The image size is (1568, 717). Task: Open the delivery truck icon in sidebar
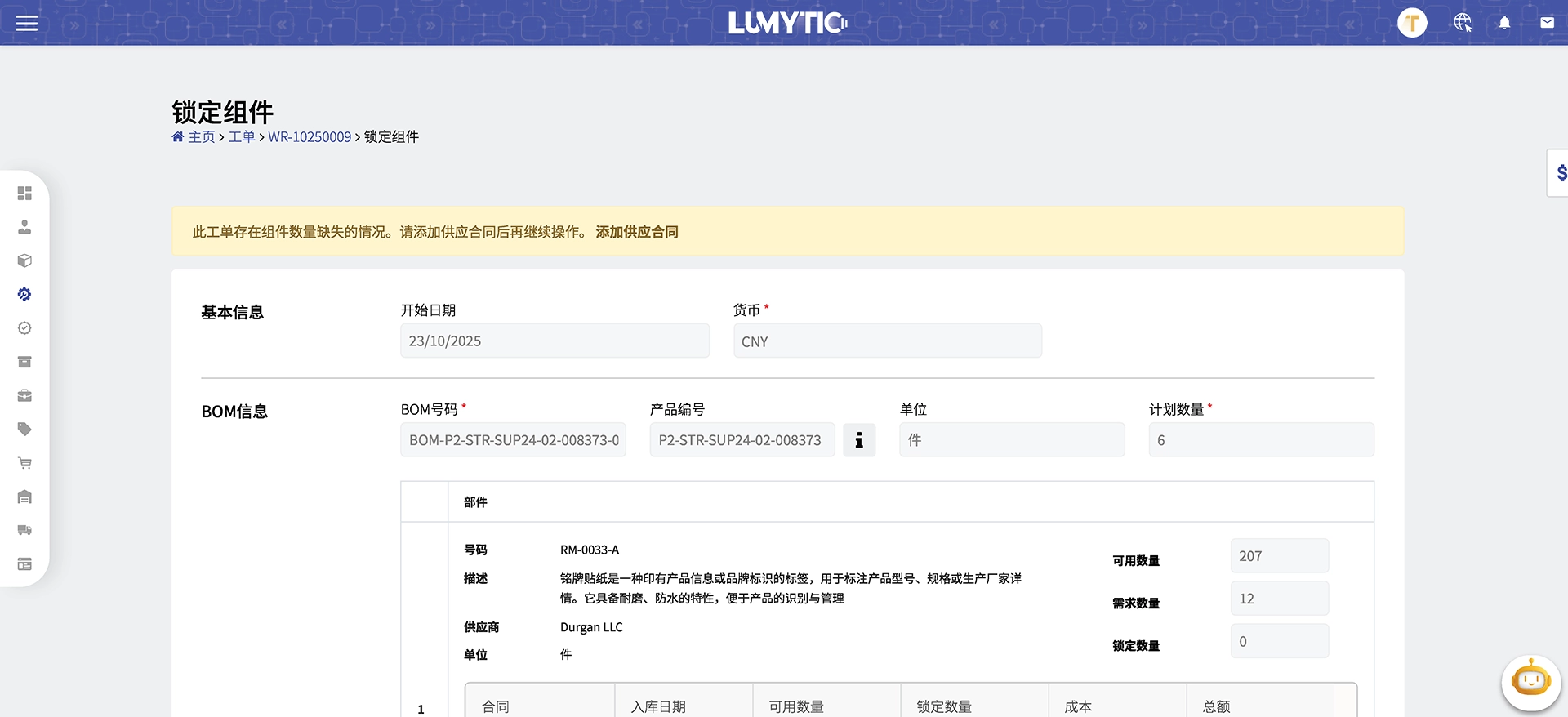[24, 530]
